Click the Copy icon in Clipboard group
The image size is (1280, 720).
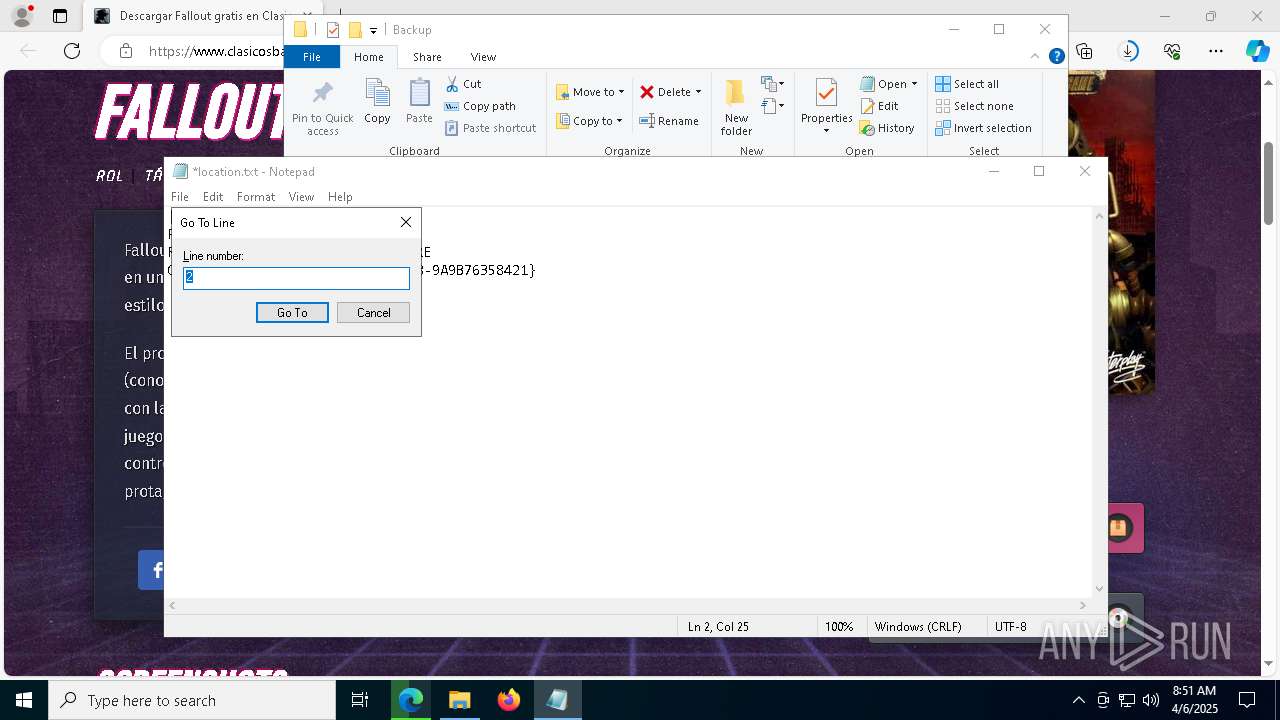coord(377,102)
